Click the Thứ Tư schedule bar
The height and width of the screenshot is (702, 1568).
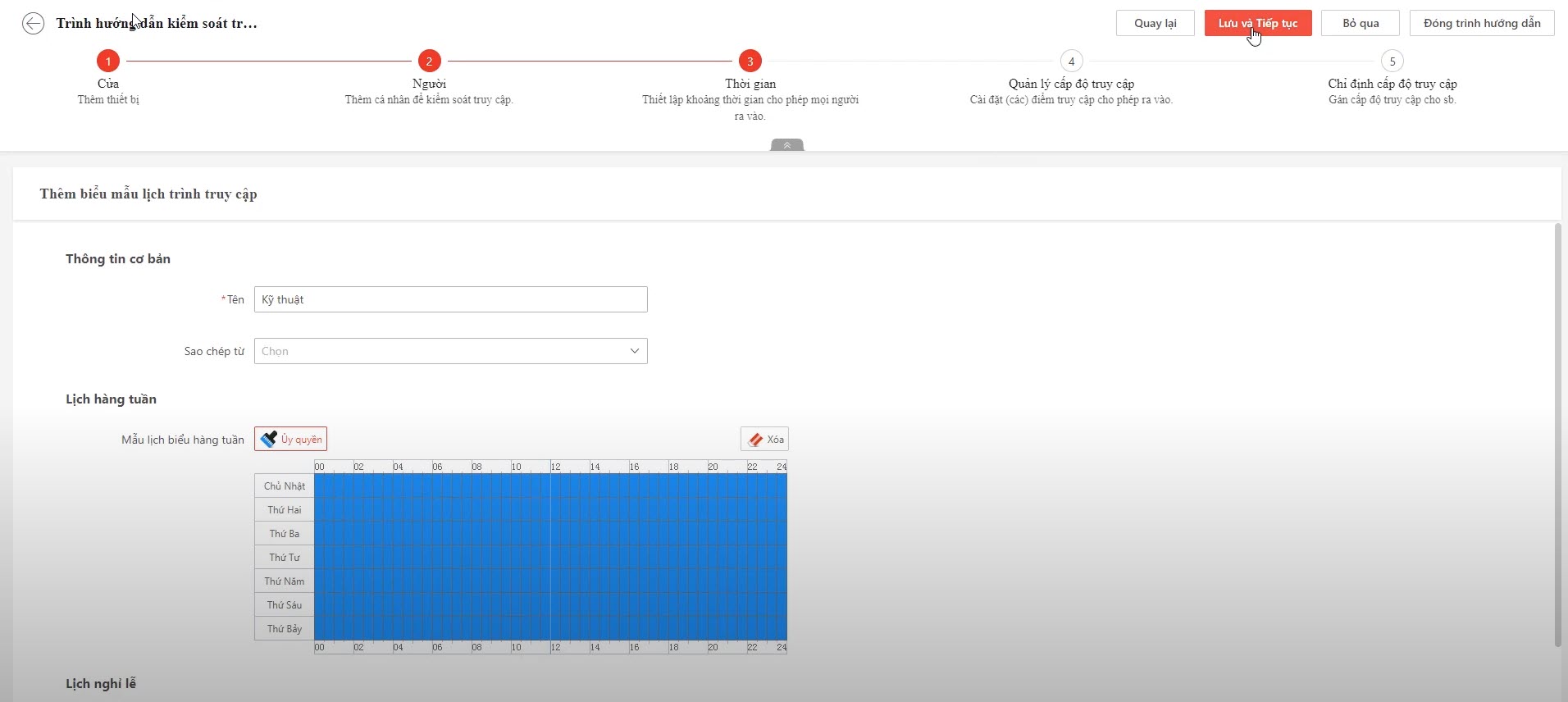point(550,557)
